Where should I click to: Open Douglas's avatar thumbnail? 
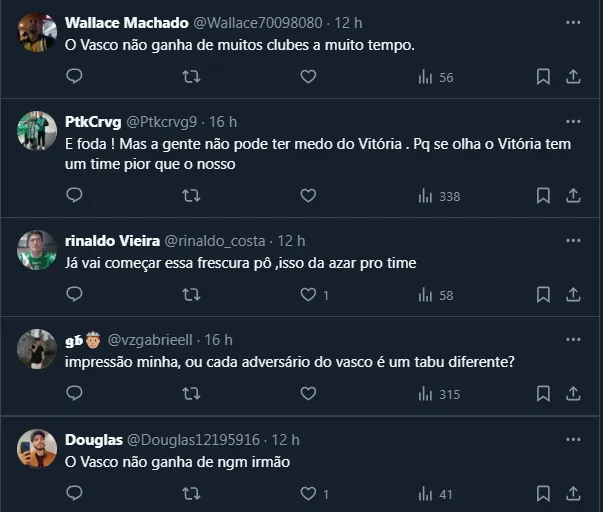[37, 448]
